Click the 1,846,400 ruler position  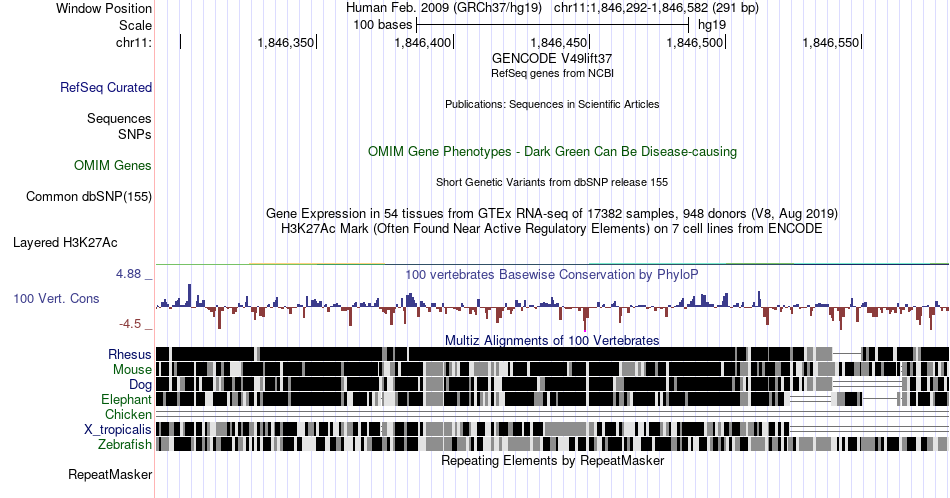click(423, 42)
